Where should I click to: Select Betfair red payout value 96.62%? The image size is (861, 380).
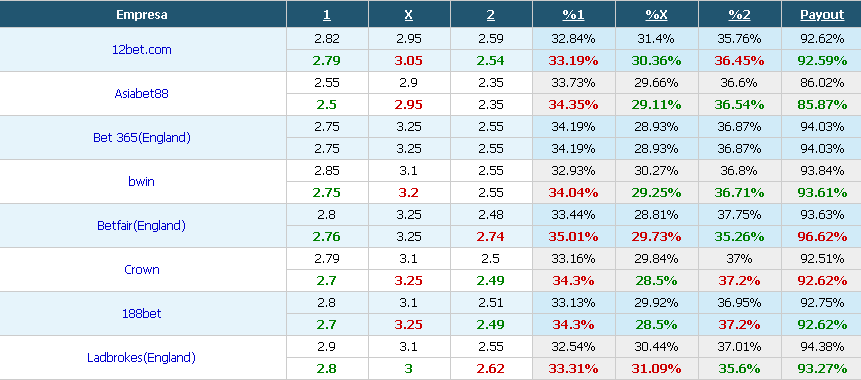pos(822,237)
